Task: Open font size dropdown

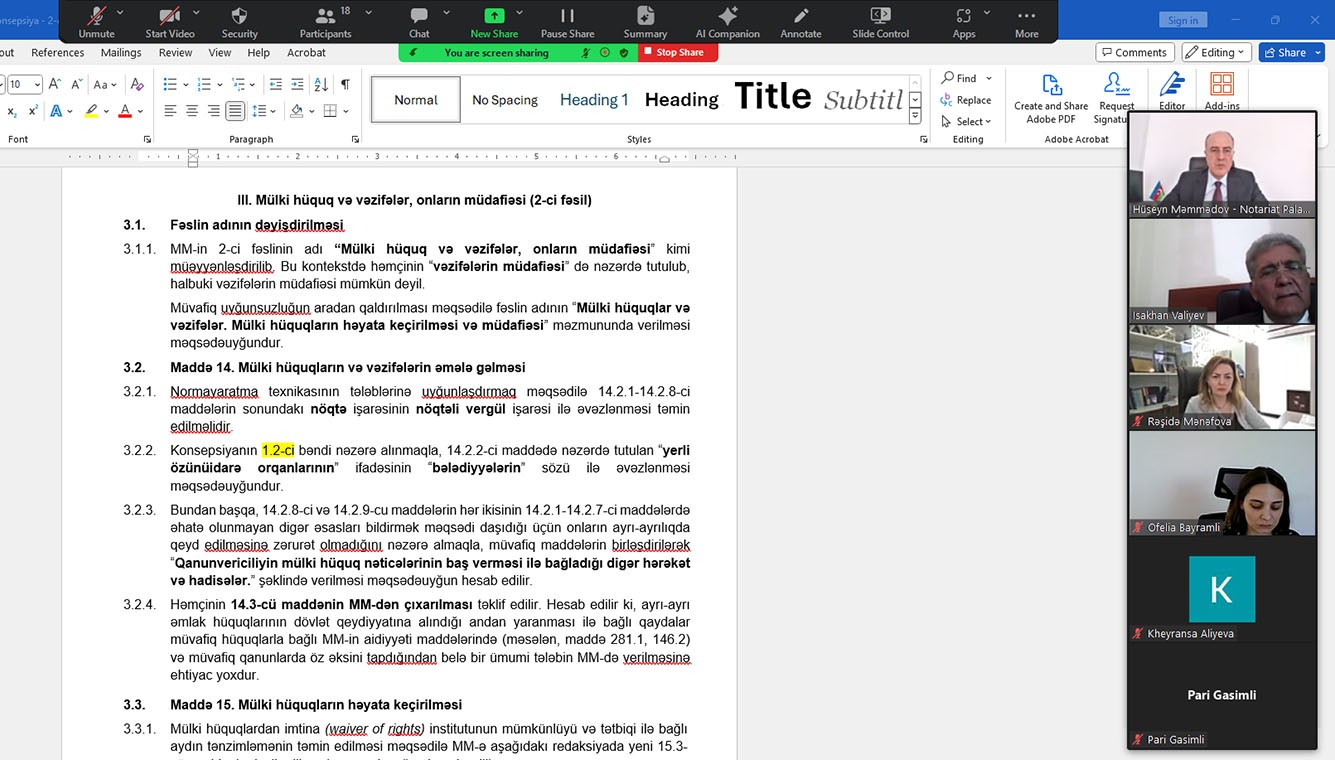Action: click(37, 85)
